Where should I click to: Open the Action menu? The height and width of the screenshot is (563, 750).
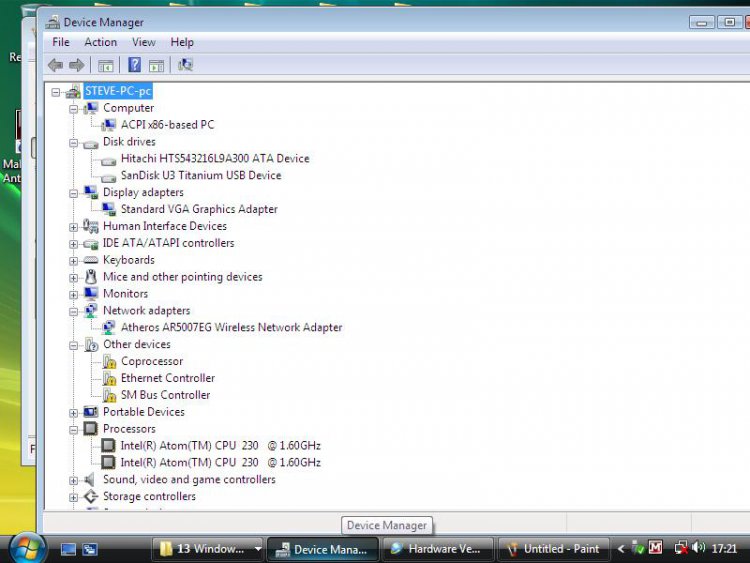click(100, 42)
